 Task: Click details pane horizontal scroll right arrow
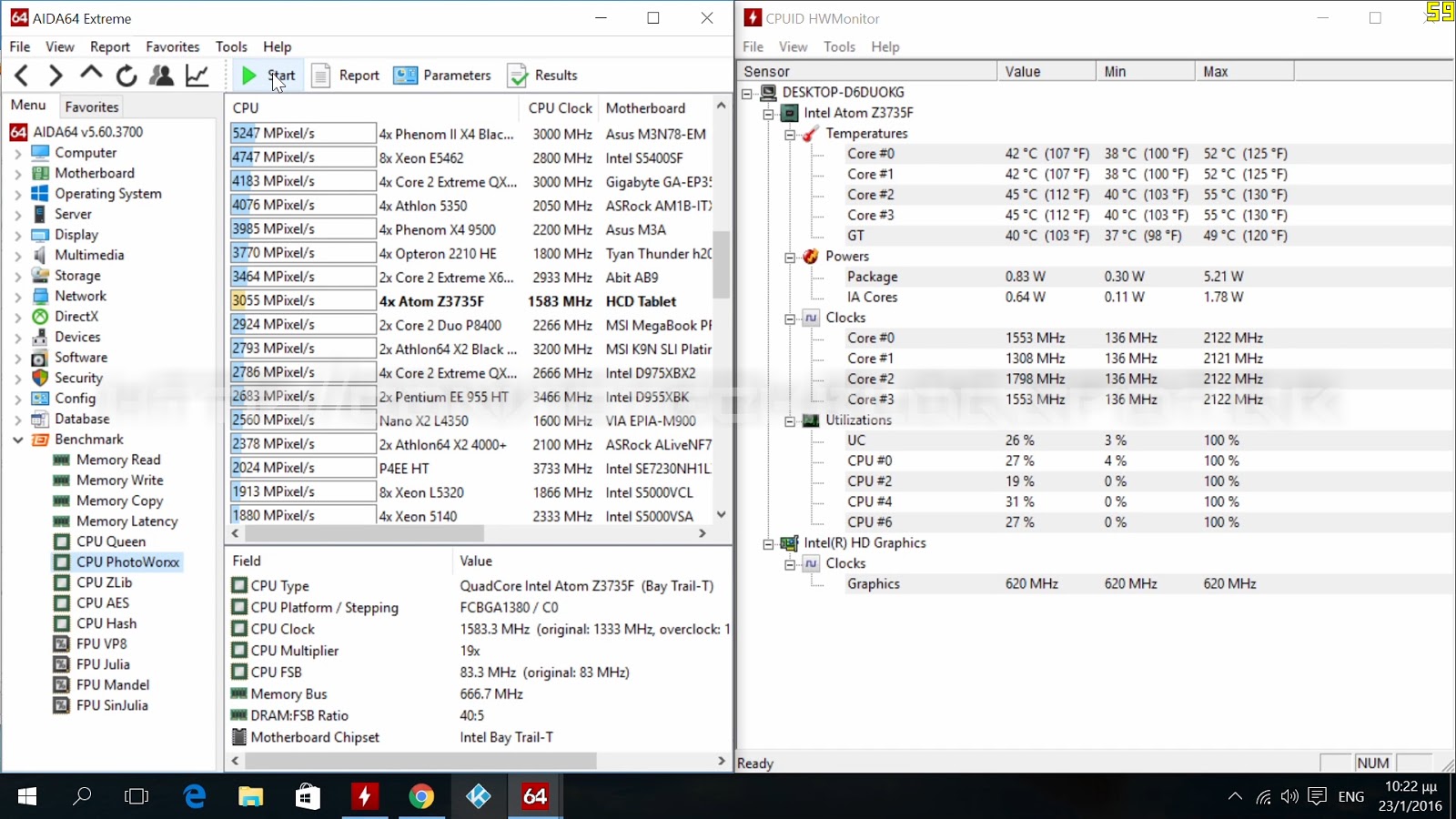[x=722, y=761]
